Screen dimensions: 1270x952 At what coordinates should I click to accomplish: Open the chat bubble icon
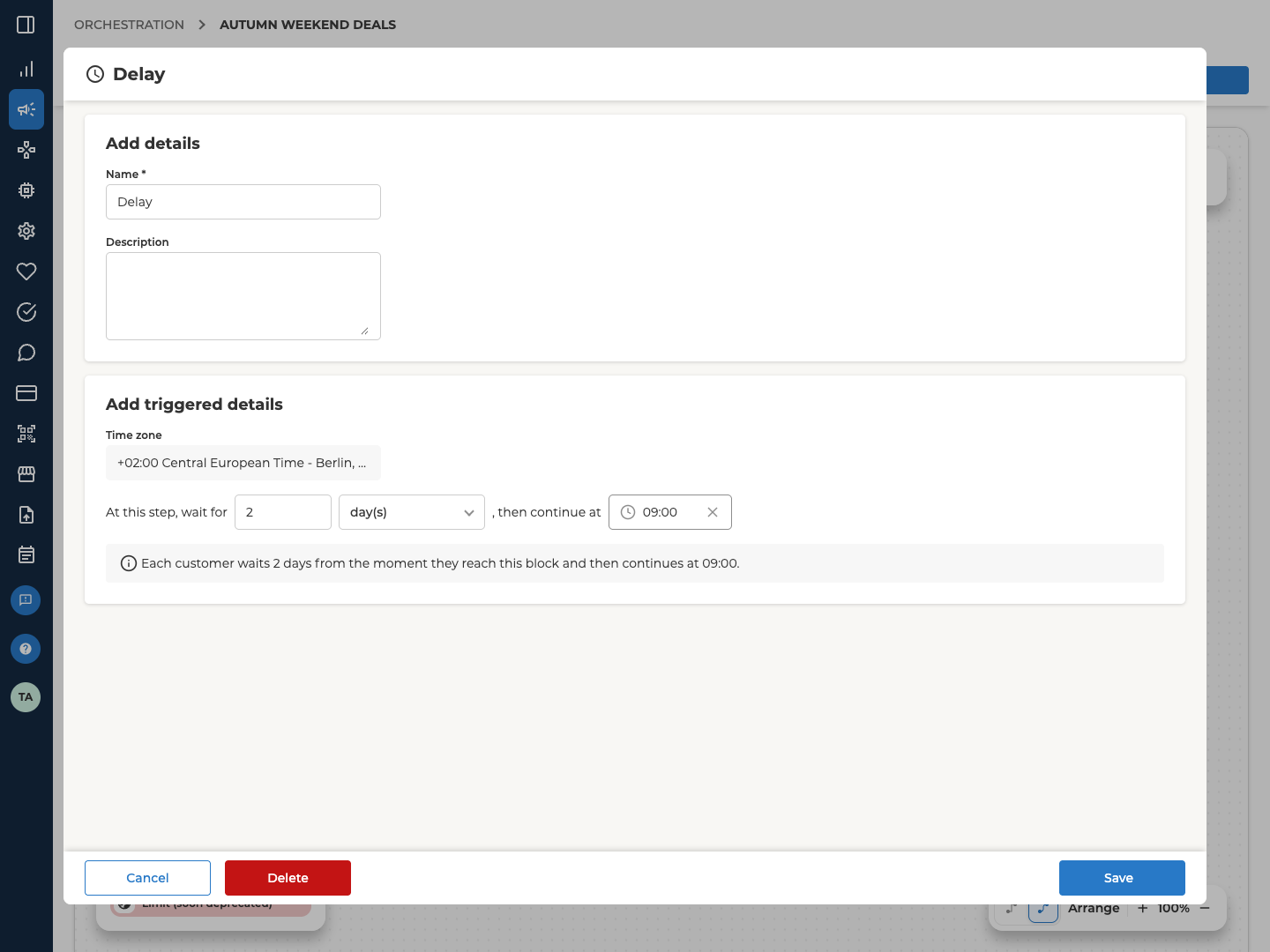coord(26,353)
